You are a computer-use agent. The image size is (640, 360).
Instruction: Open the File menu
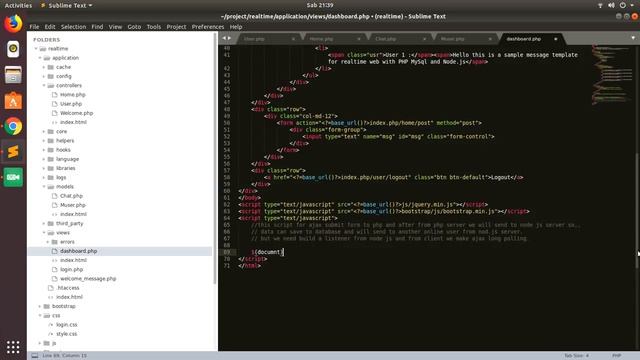click(34, 27)
